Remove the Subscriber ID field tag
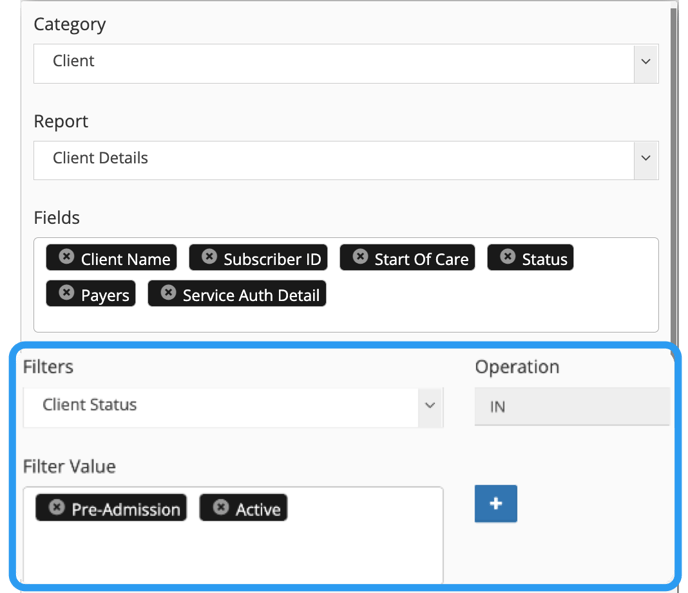The height and width of the screenshot is (593, 688). click(209, 256)
